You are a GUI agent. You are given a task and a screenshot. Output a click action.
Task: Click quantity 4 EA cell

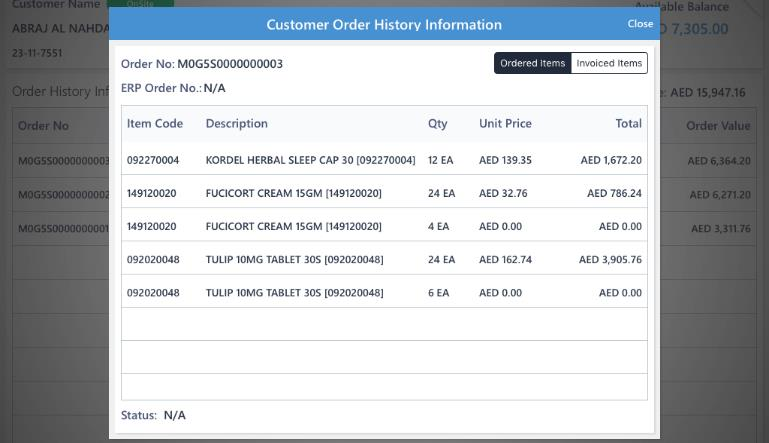438,226
